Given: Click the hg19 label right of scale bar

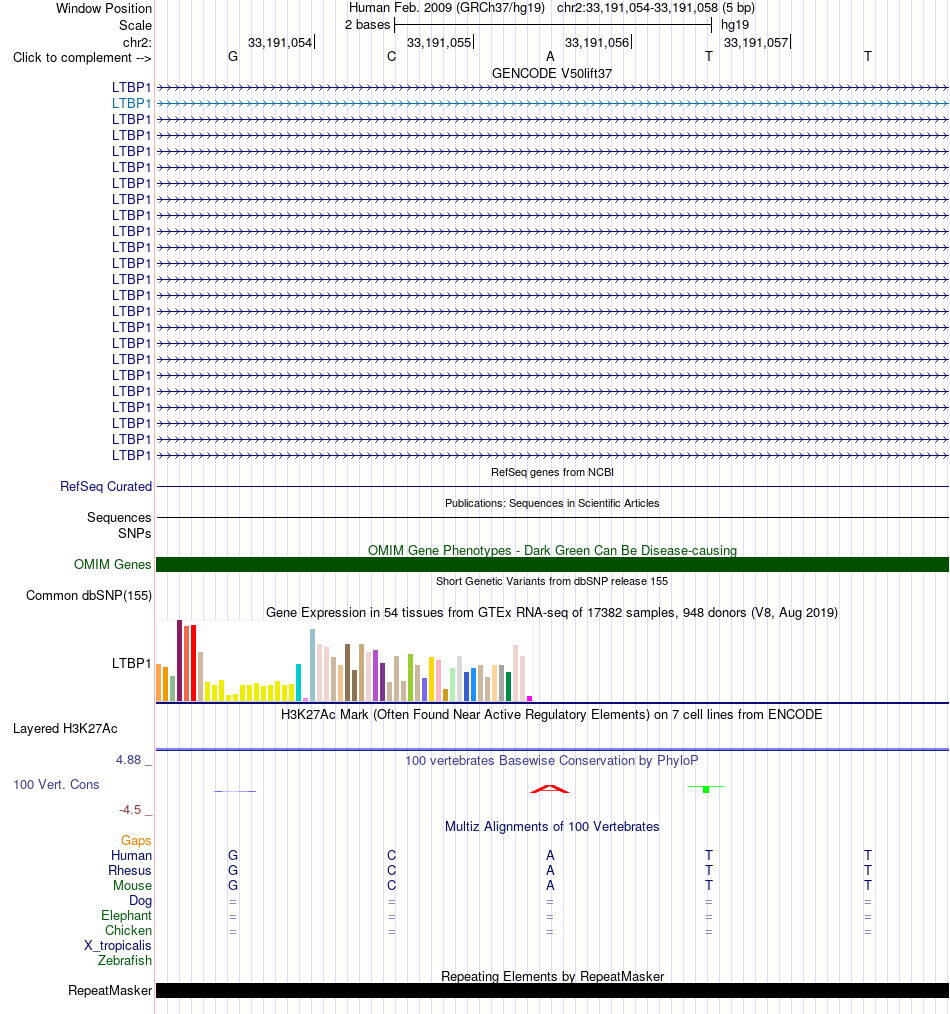Looking at the screenshot, I should coord(735,25).
